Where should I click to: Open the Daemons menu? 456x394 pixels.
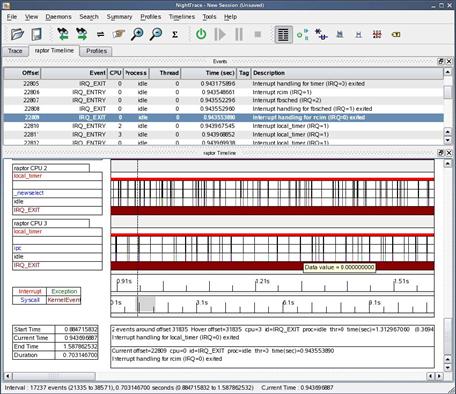[x=58, y=17]
